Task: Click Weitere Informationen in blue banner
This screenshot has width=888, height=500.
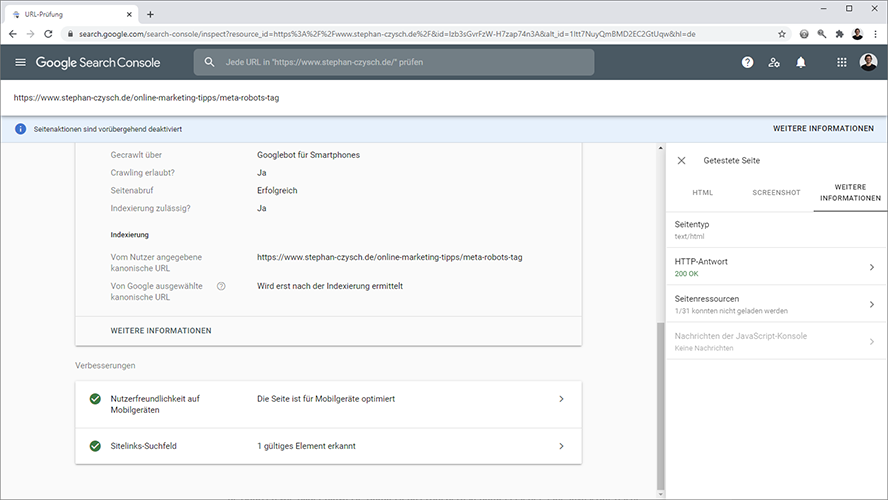Action: pyautogui.click(x=823, y=129)
